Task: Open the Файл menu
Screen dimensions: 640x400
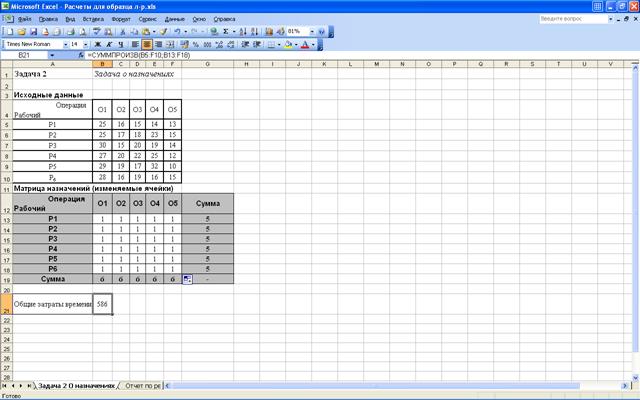Action: point(24,19)
